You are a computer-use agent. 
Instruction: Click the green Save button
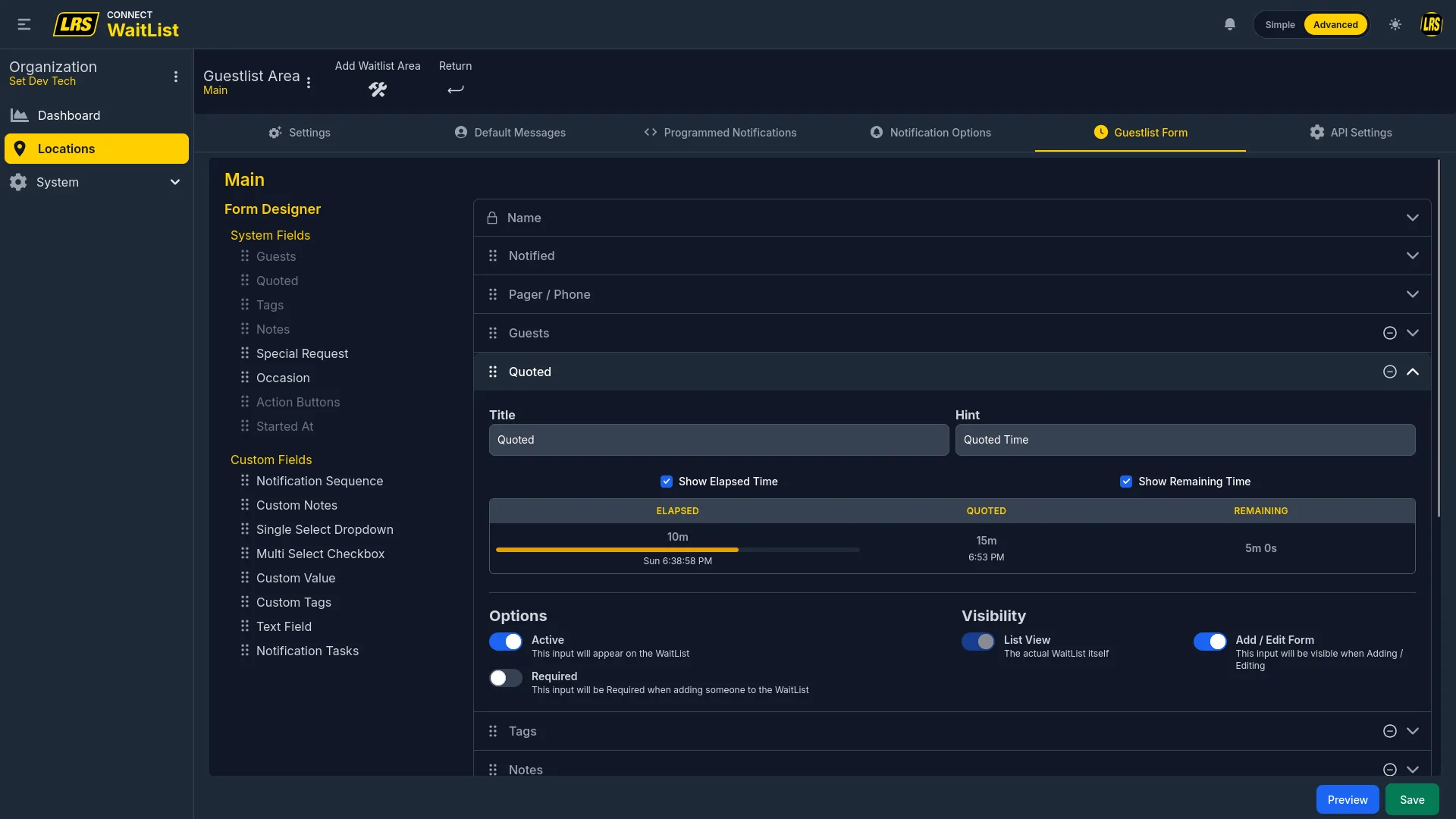(x=1412, y=800)
